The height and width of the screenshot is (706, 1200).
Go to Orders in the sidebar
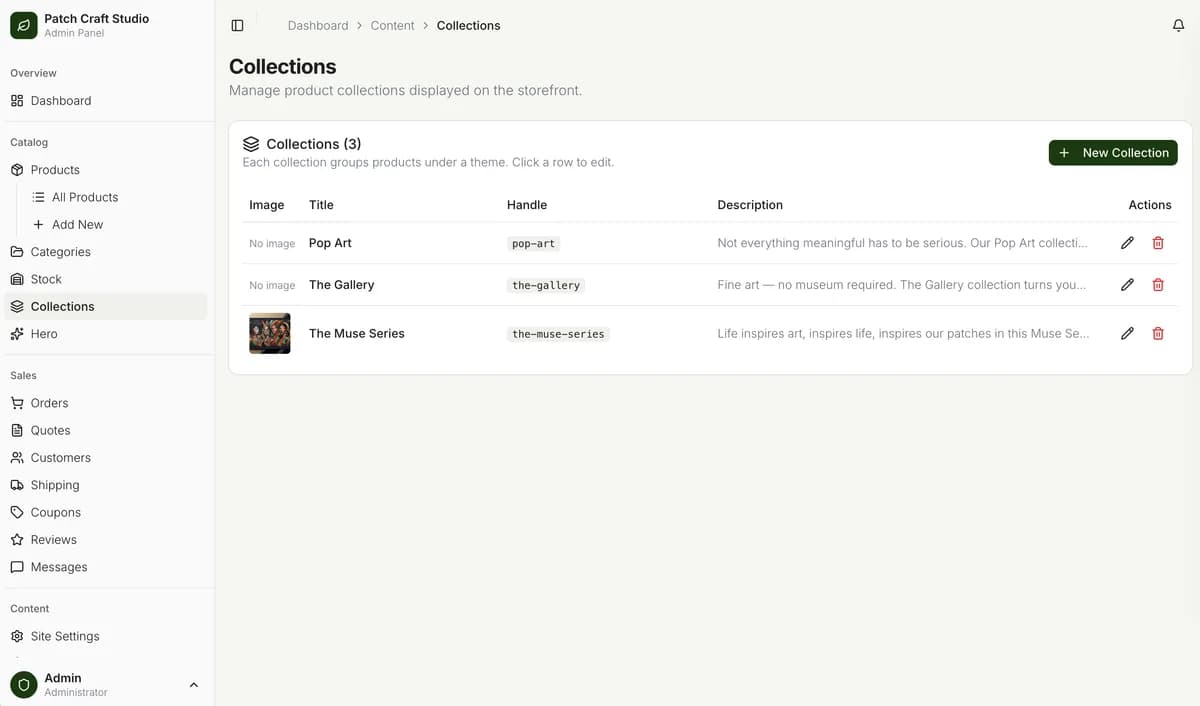pos(49,403)
